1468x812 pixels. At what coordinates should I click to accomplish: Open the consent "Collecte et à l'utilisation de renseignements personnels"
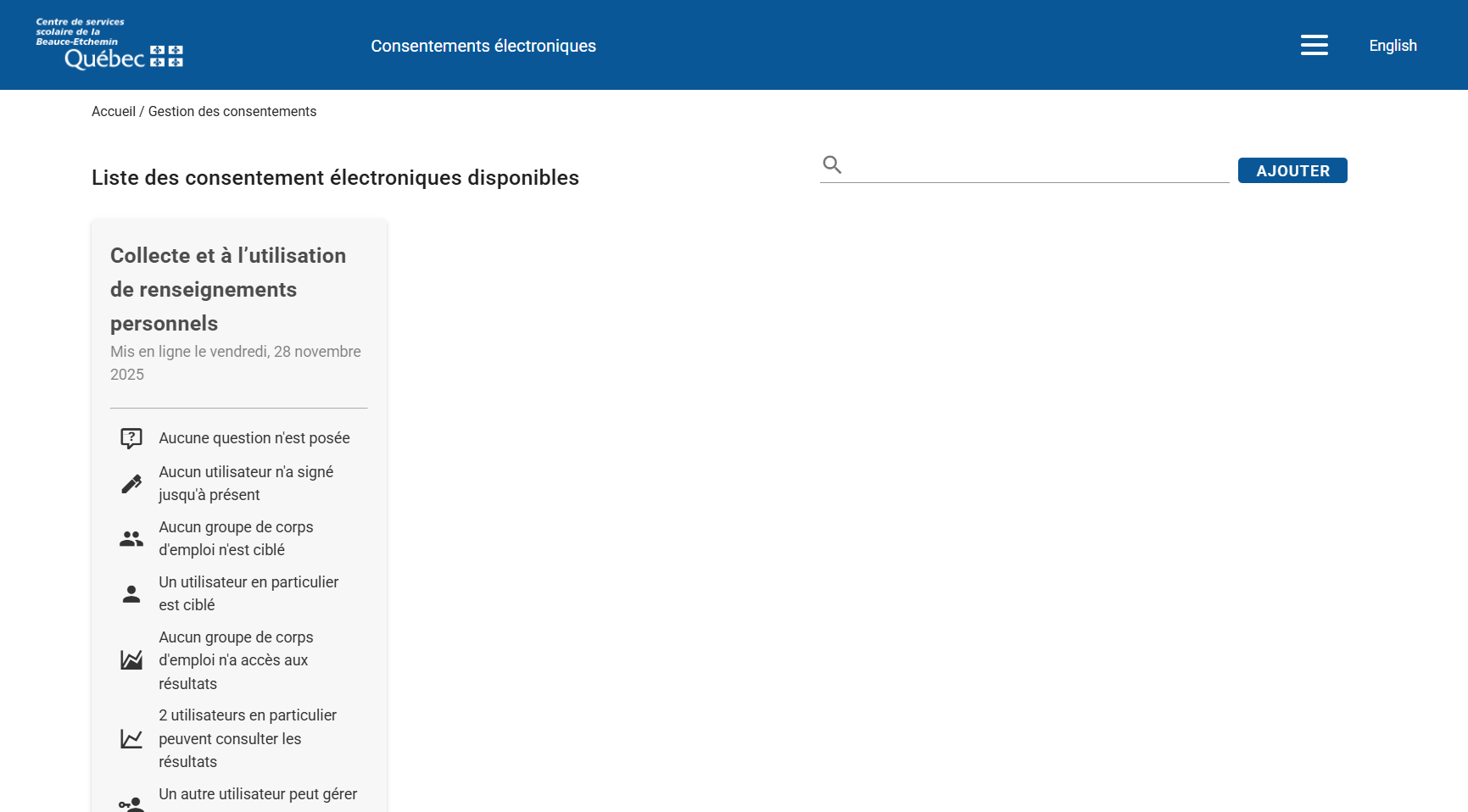(x=227, y=289)
